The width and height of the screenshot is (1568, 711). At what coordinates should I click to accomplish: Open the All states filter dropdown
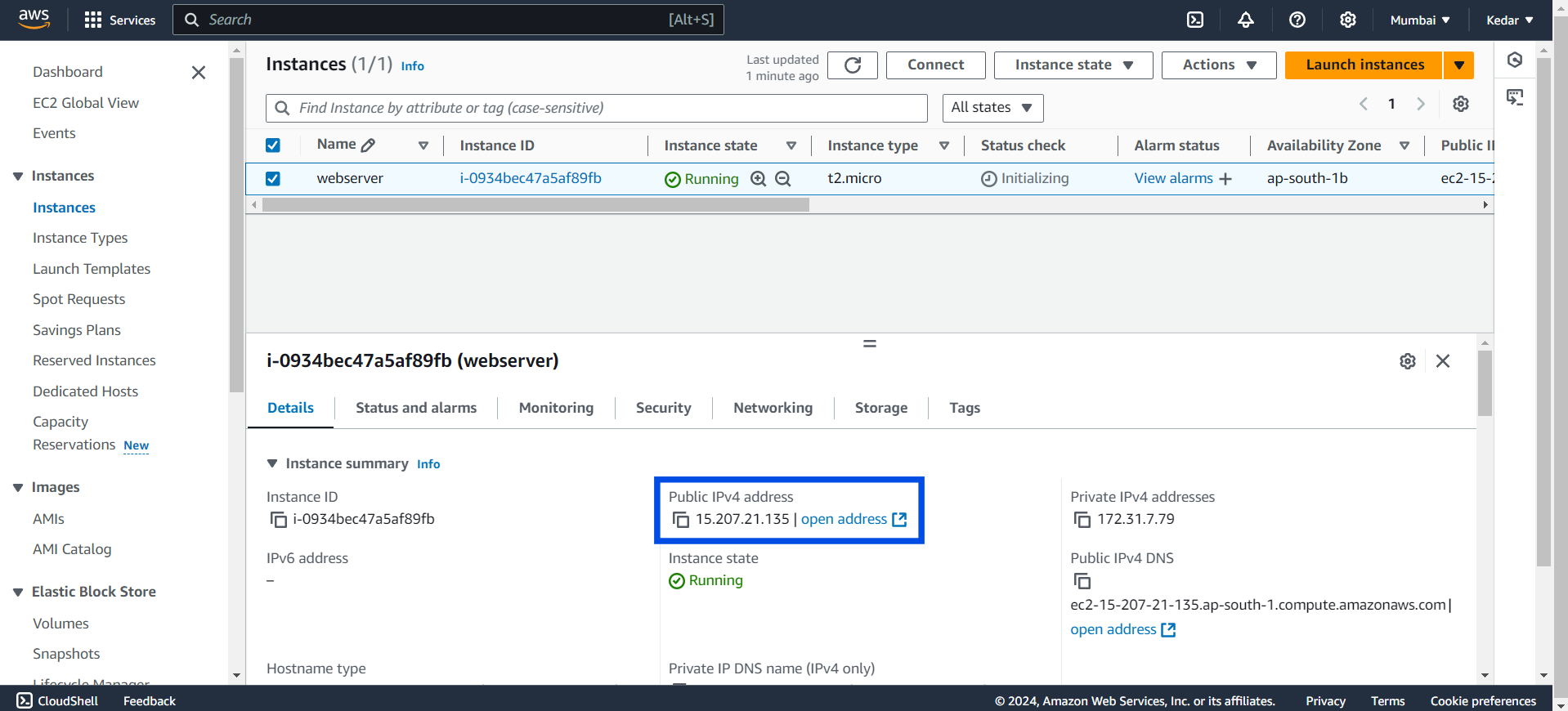click(992, 108)
